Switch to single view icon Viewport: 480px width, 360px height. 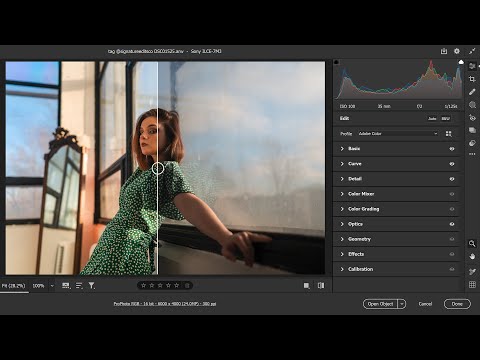[307, 286]
